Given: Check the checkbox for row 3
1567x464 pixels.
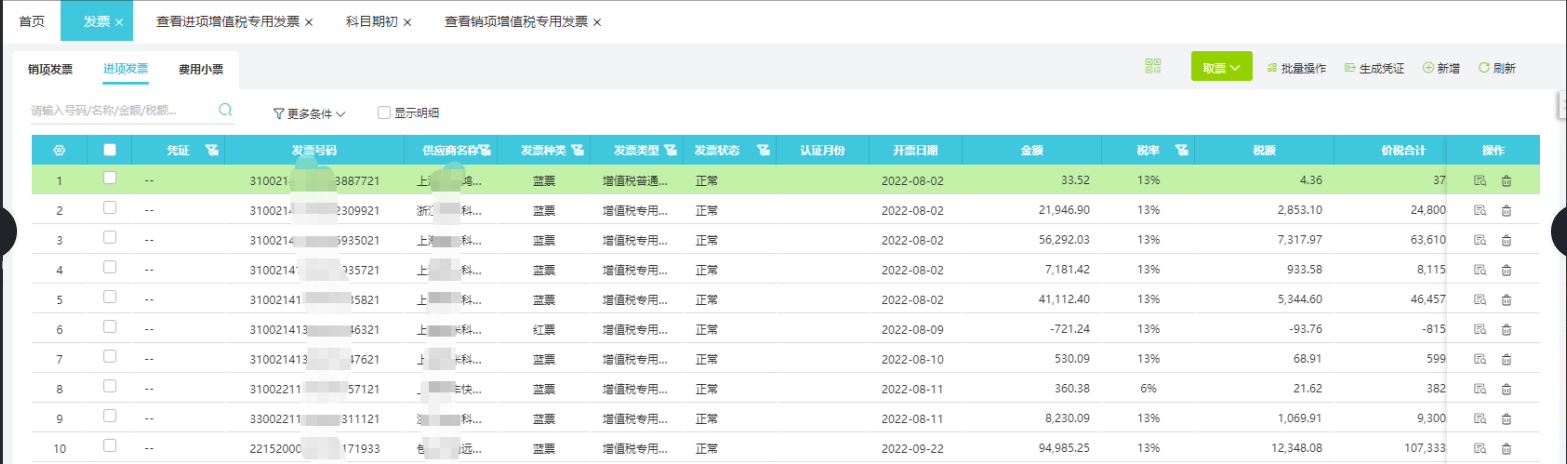Looking at the screenshot, I should pos(110,238).
